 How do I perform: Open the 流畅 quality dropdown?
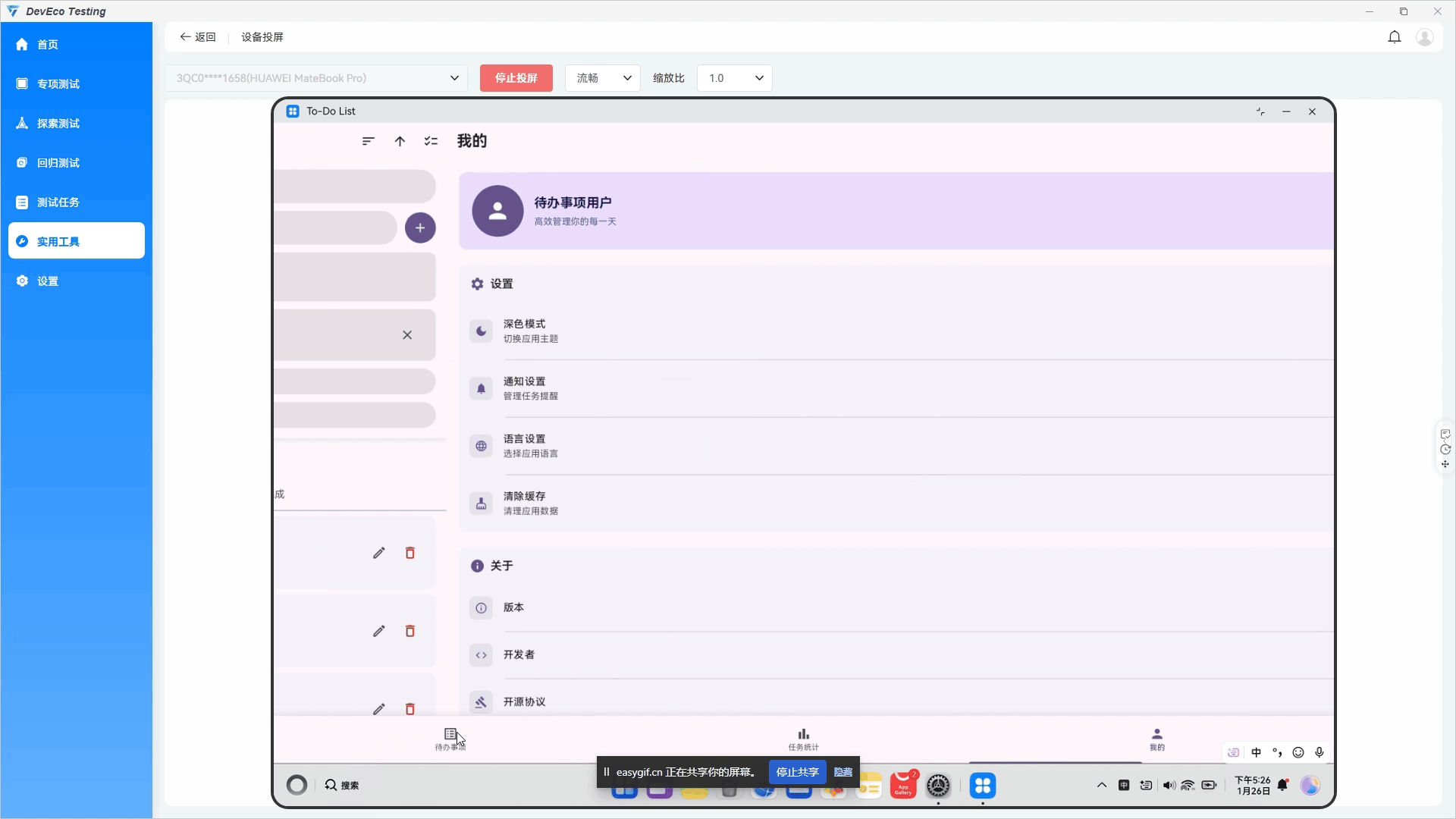(603, 78)
